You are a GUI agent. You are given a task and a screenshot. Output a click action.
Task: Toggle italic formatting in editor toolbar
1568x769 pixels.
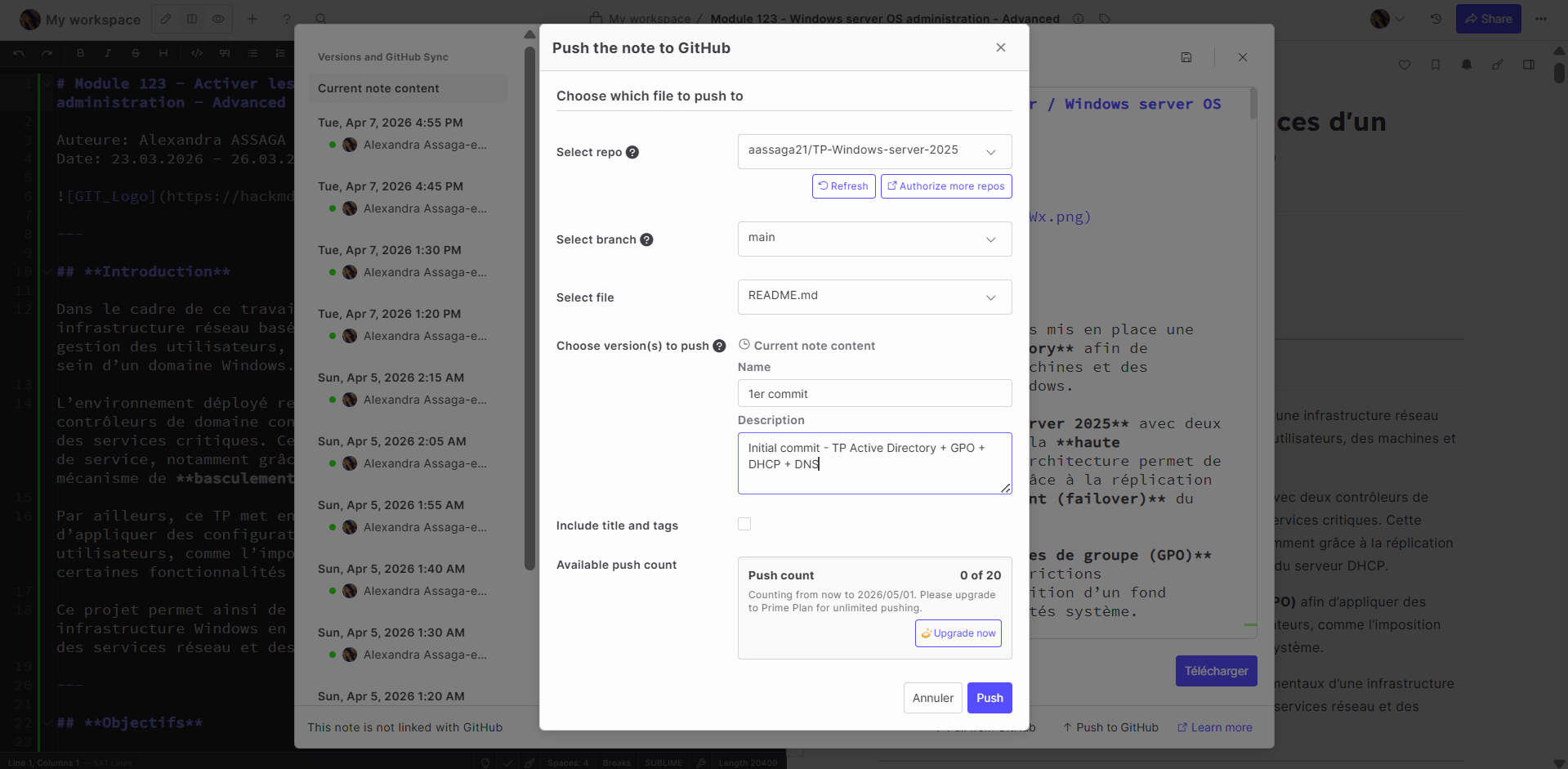(108, 53)
